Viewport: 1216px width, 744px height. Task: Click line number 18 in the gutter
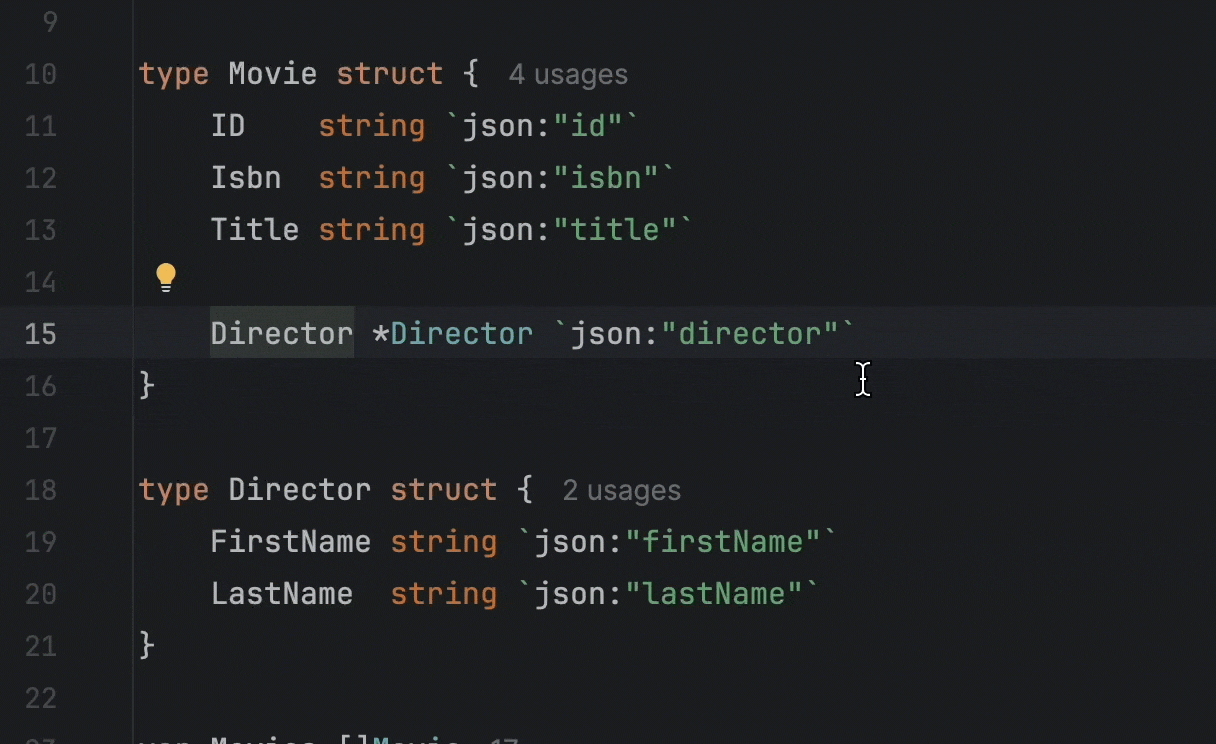point(40,491)
